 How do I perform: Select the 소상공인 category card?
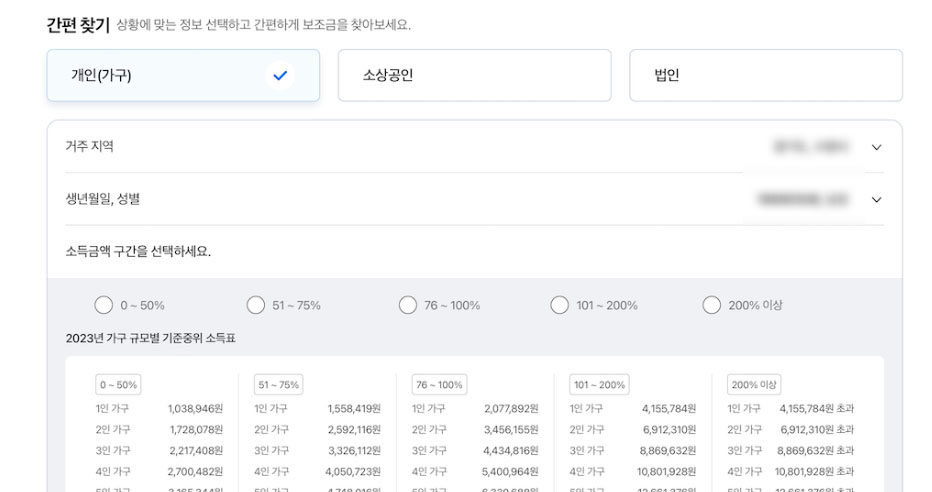474,75
